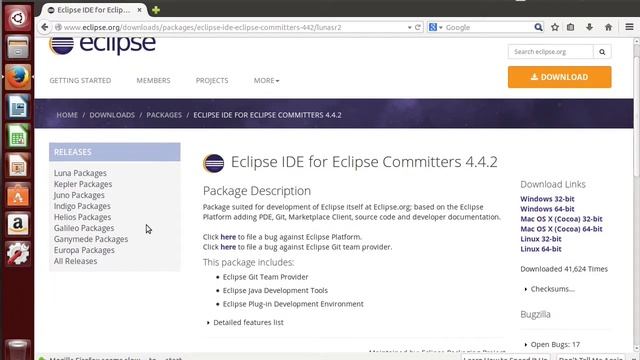This screenshot has width=640, height=360.
Task: Go back with browser back arrow
Action: pos(44,27)
